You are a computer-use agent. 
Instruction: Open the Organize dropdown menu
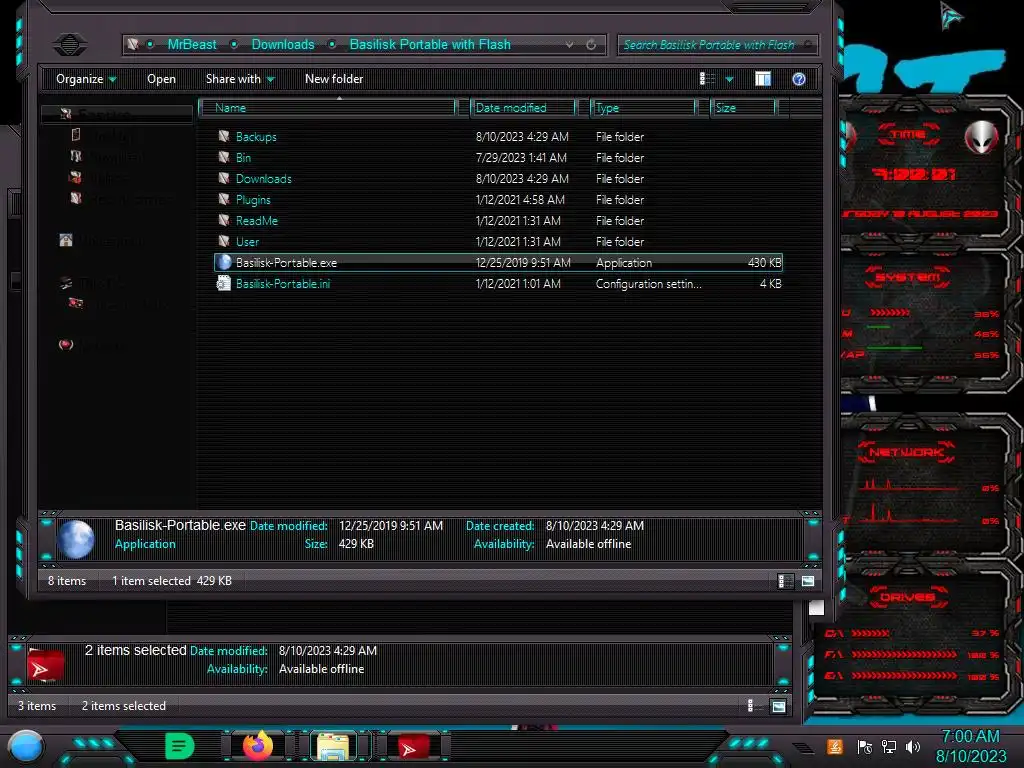coord(86,79)
